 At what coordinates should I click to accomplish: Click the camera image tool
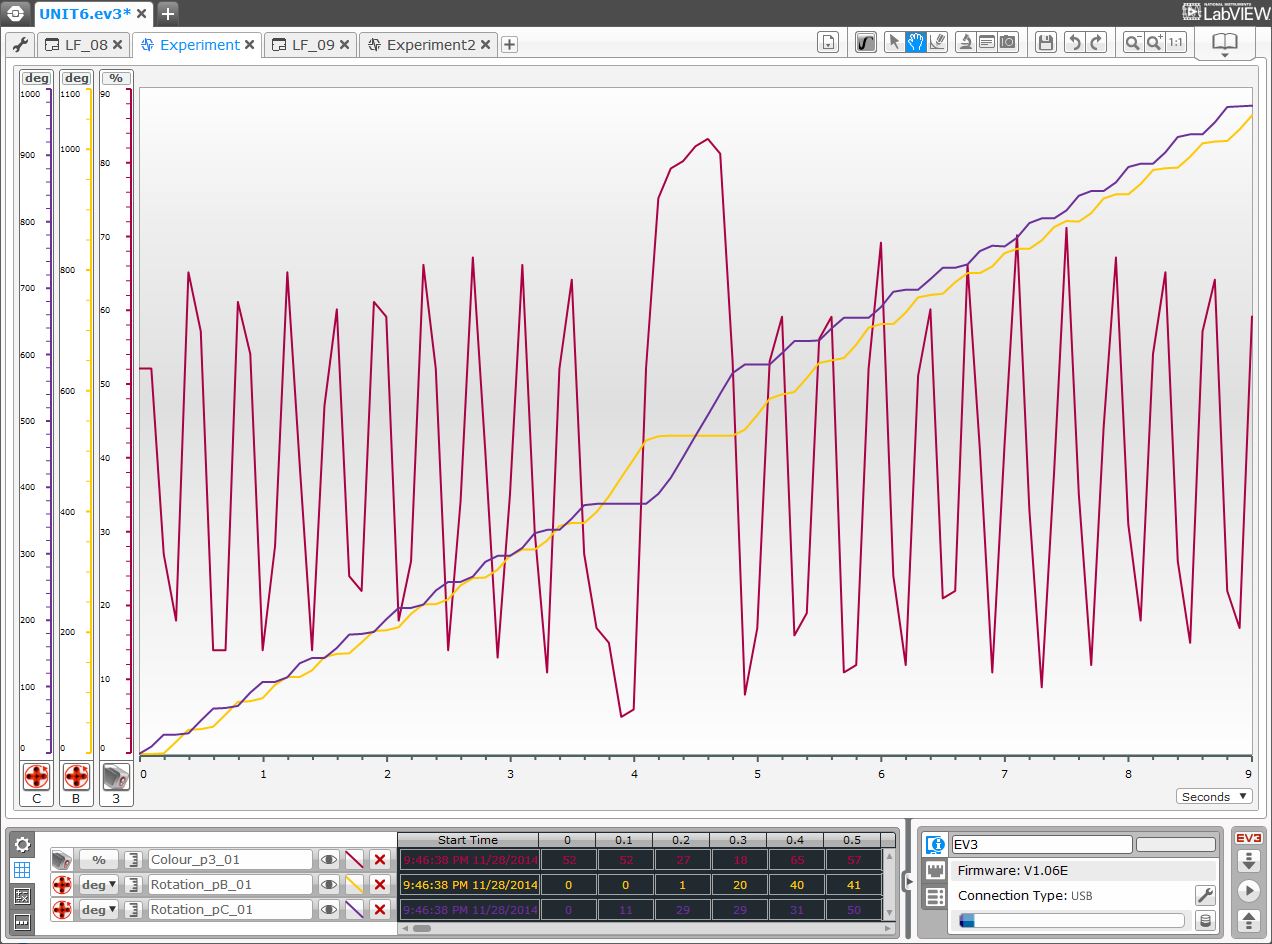(x=1008, y=42)
